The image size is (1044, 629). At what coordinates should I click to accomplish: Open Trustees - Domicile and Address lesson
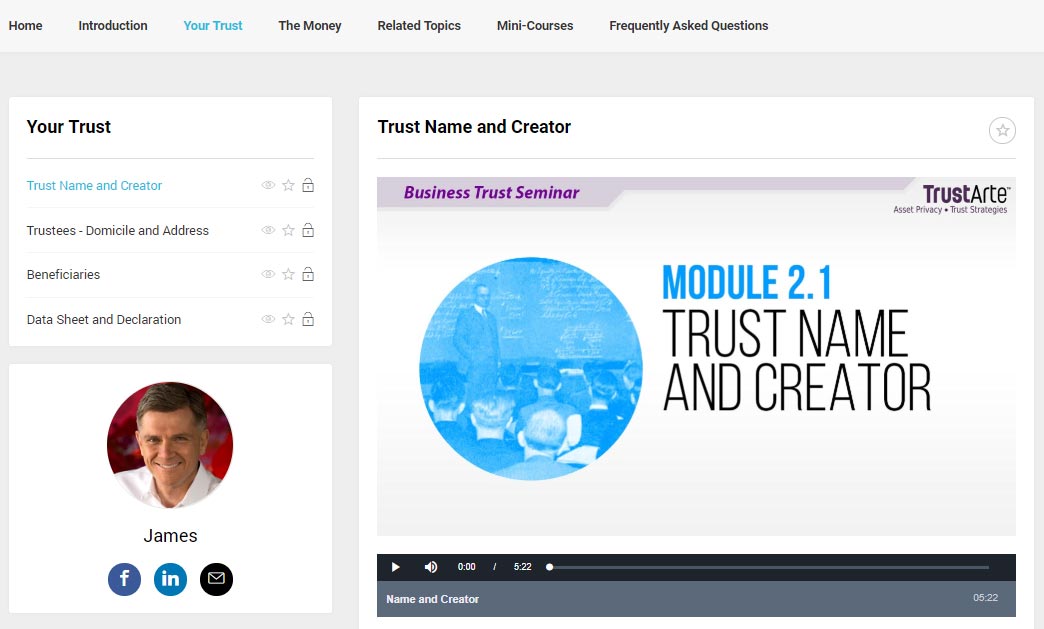coord(118,230)
